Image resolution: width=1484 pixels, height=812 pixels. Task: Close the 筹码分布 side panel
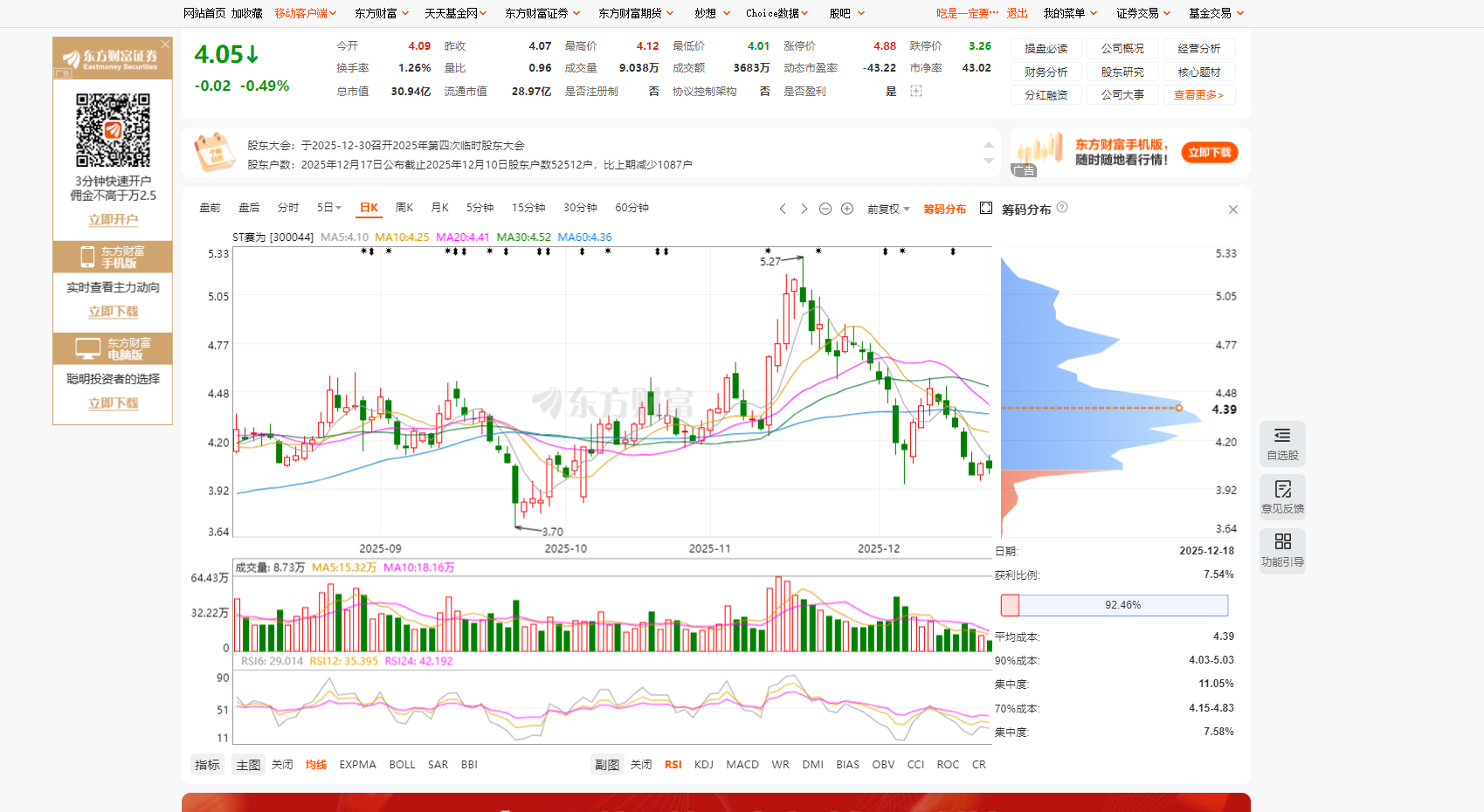[1233, 210]
